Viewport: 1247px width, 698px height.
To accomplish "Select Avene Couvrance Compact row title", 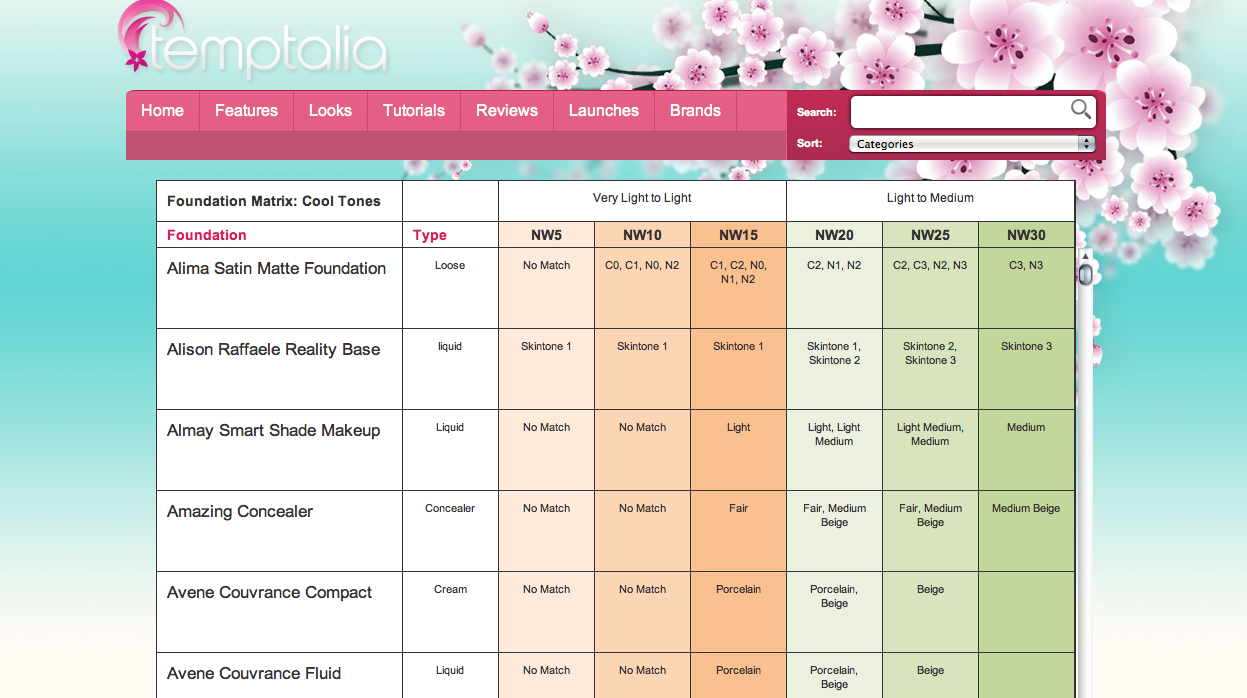I will point(269,592).
